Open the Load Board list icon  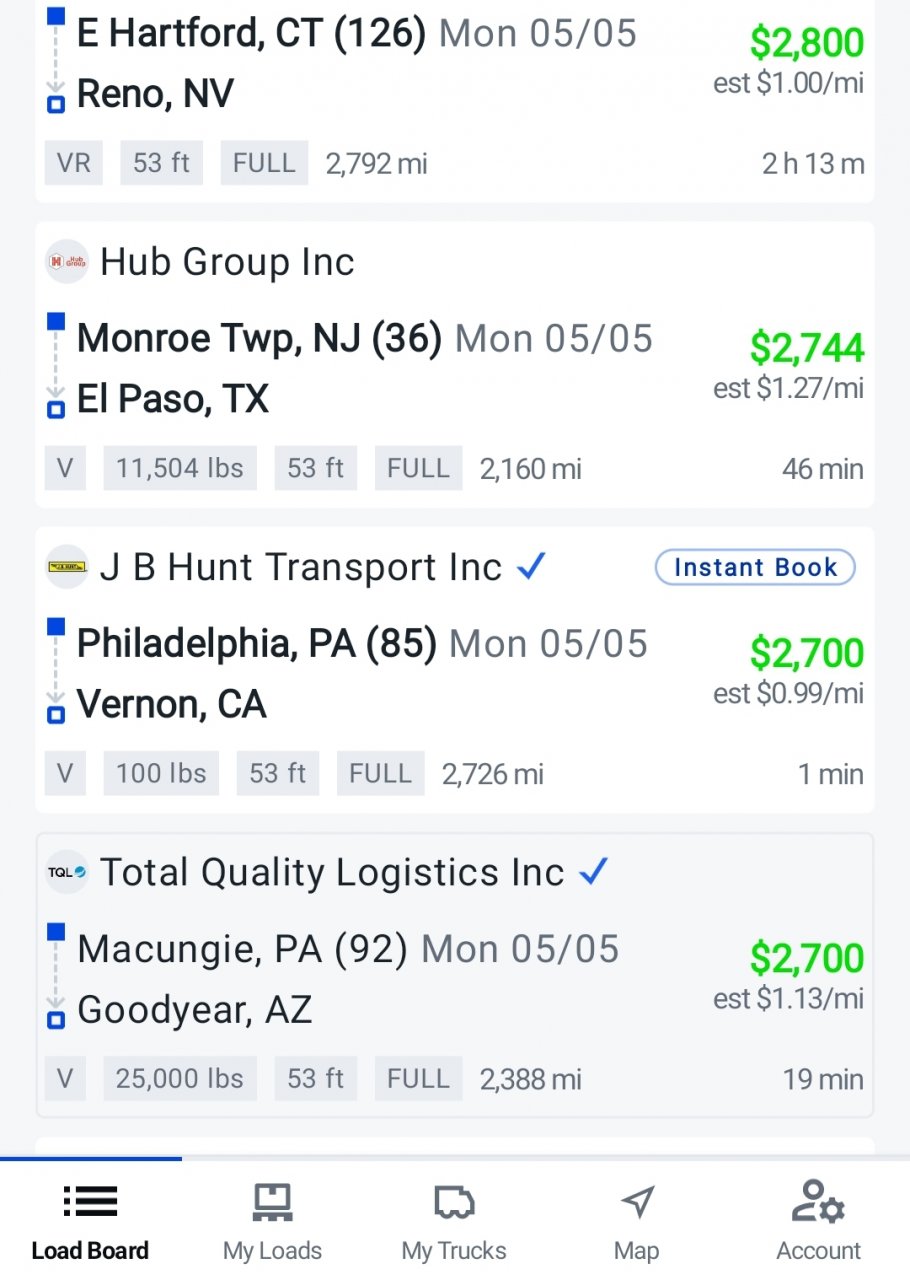[90, 1201]
